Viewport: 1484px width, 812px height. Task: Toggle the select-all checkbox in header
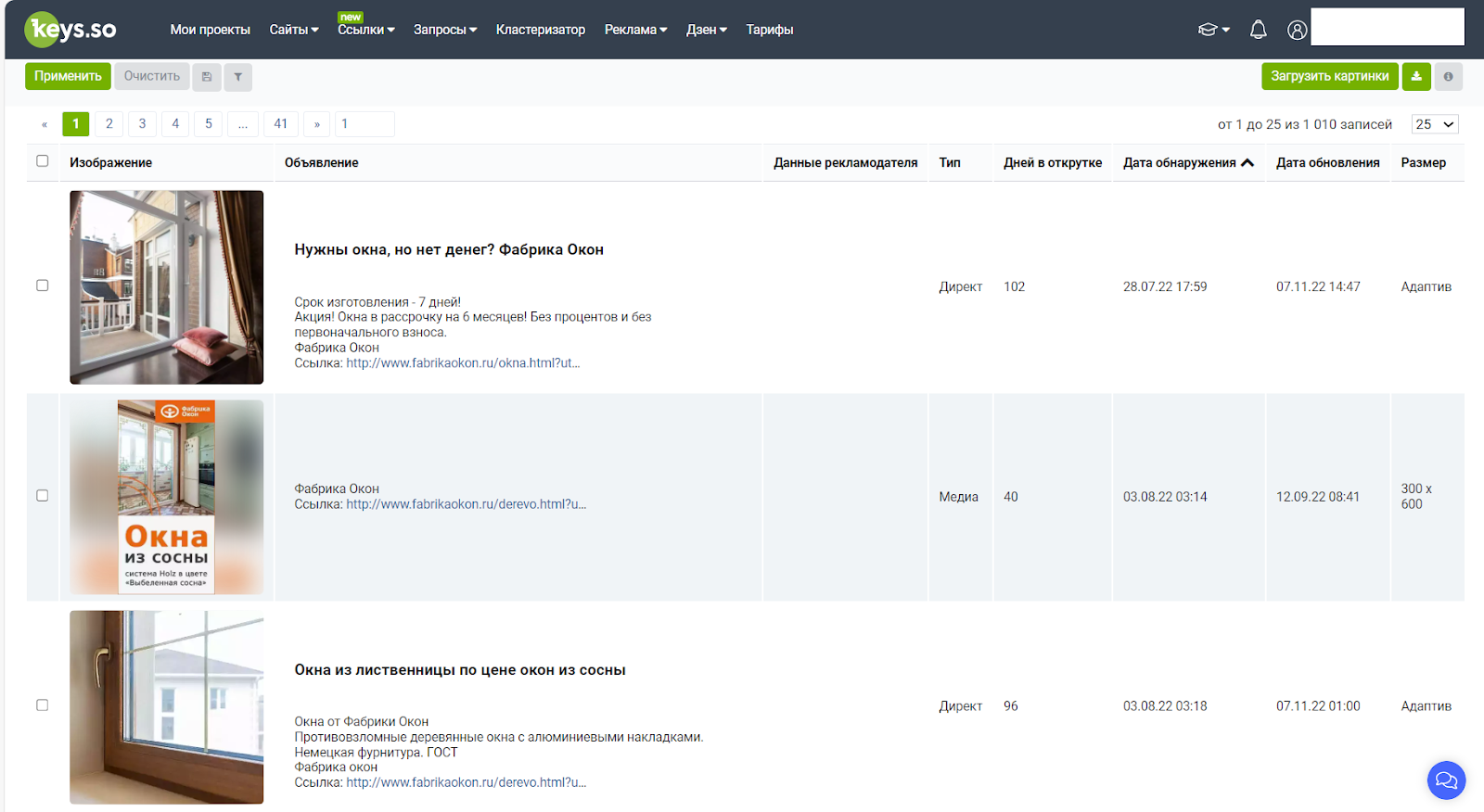point(43,161)
